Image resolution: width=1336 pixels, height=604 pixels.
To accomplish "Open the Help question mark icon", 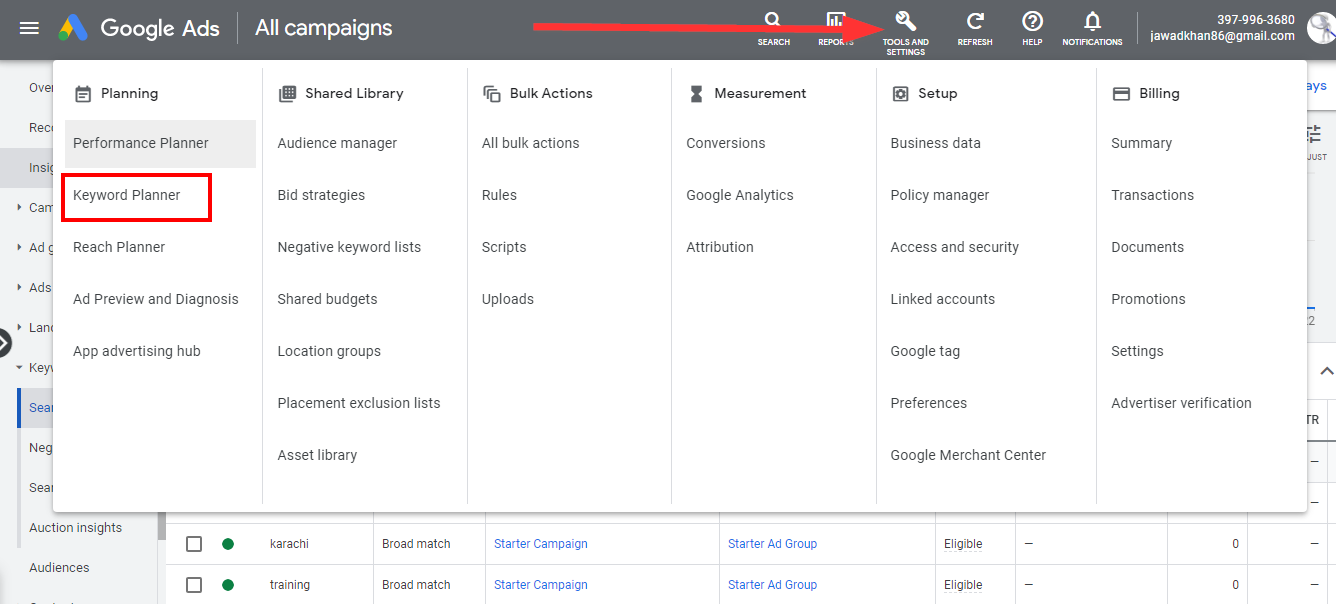I will [x=1032, y=22].
